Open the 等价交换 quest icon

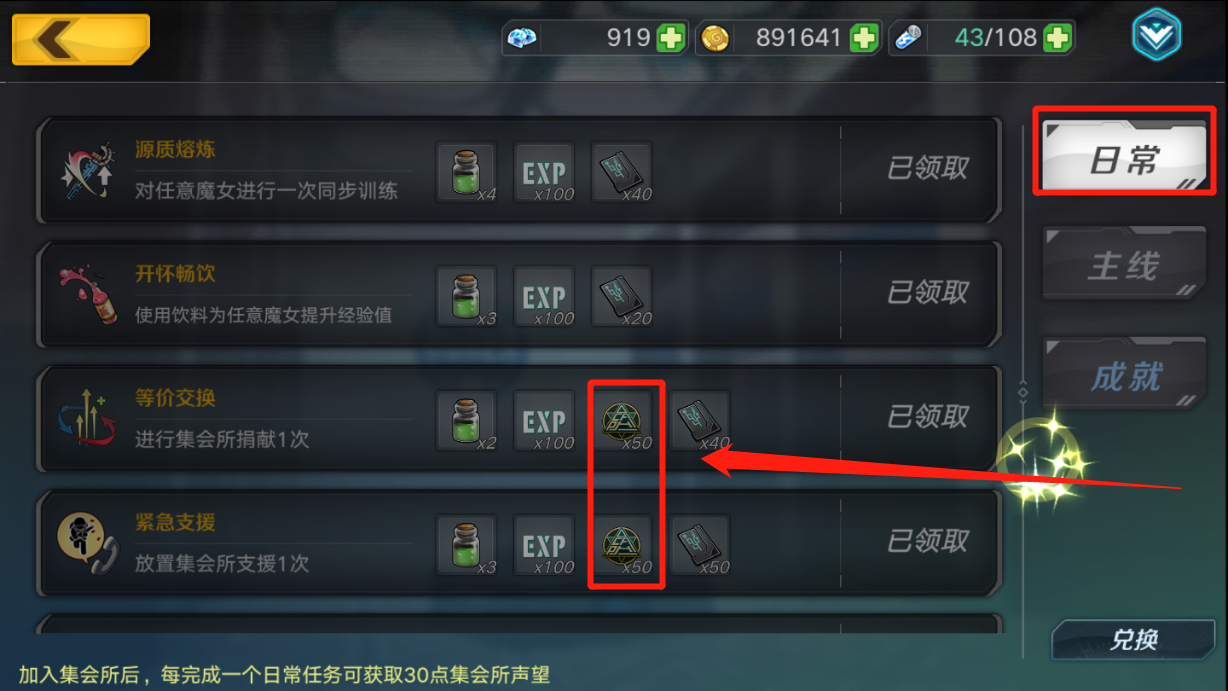[86, 419]
